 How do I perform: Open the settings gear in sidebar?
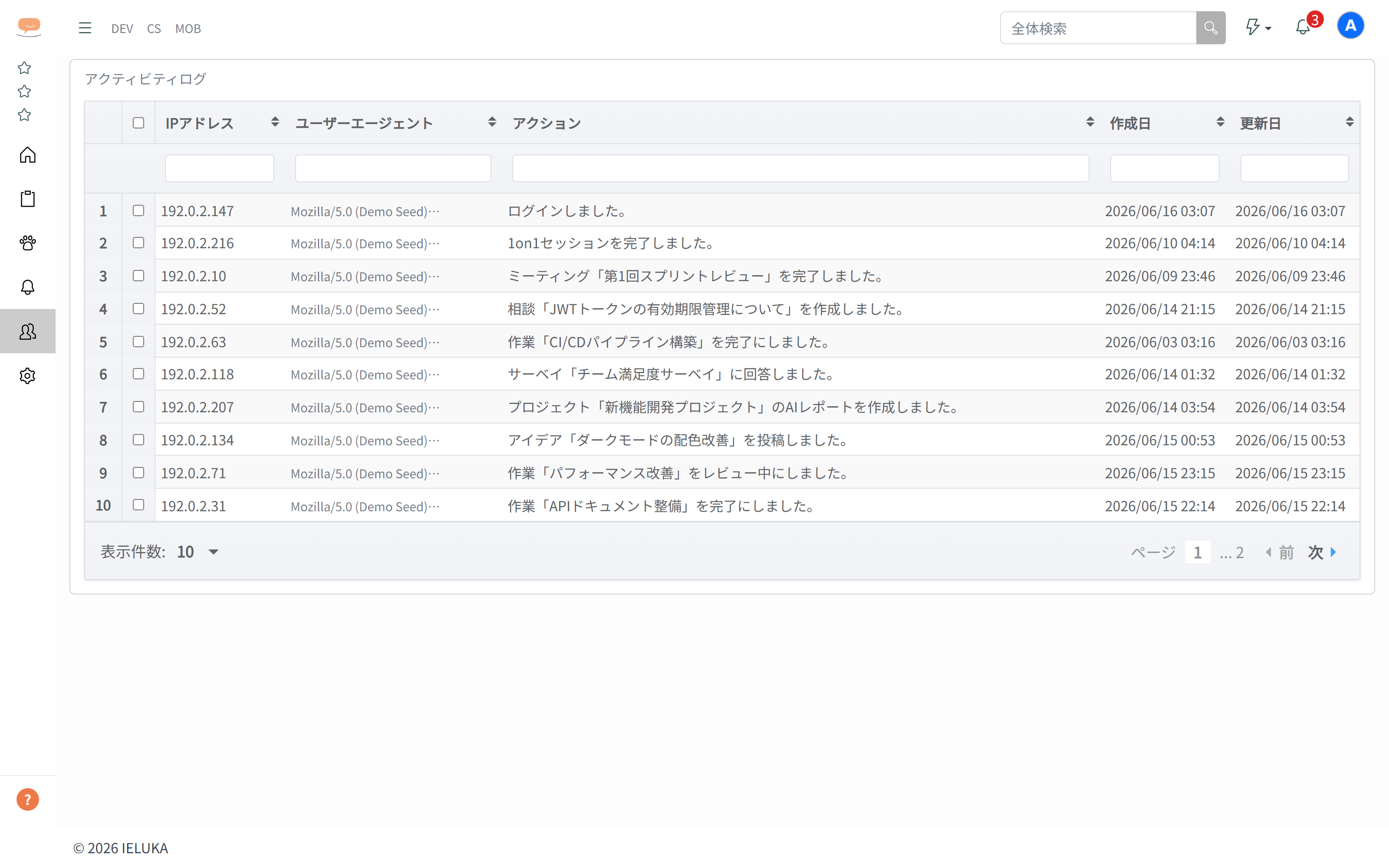pyautogui.click(x=27, y=375)
